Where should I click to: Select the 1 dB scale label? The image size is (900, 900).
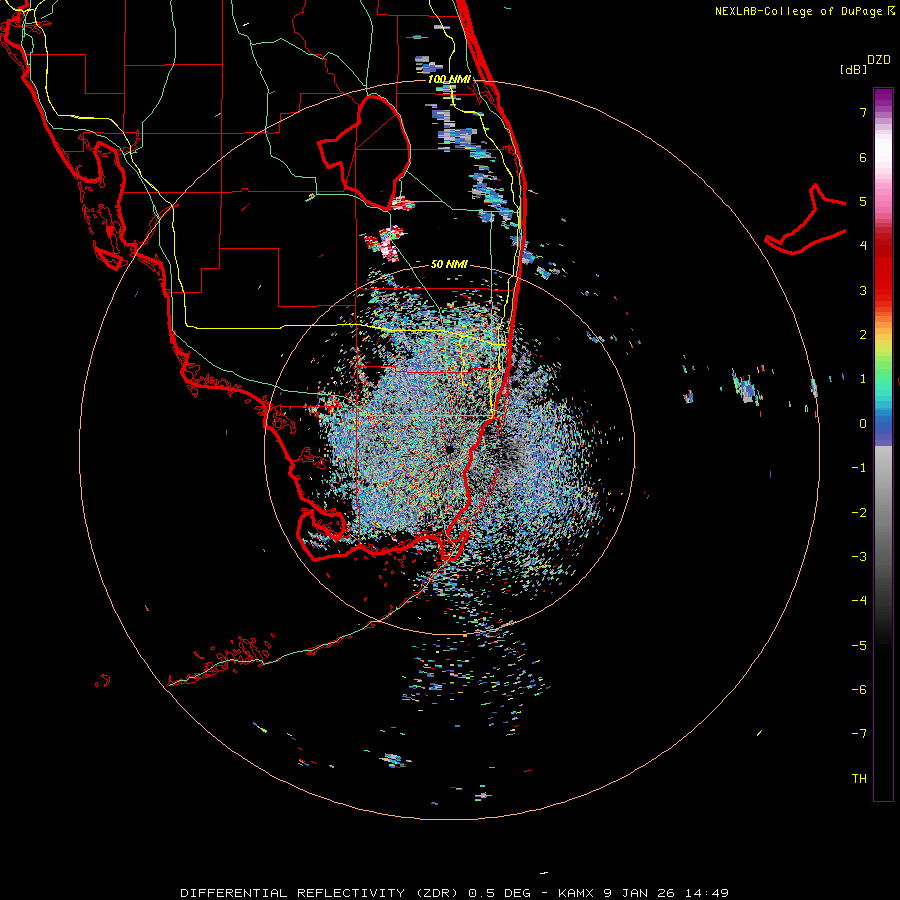863,379
